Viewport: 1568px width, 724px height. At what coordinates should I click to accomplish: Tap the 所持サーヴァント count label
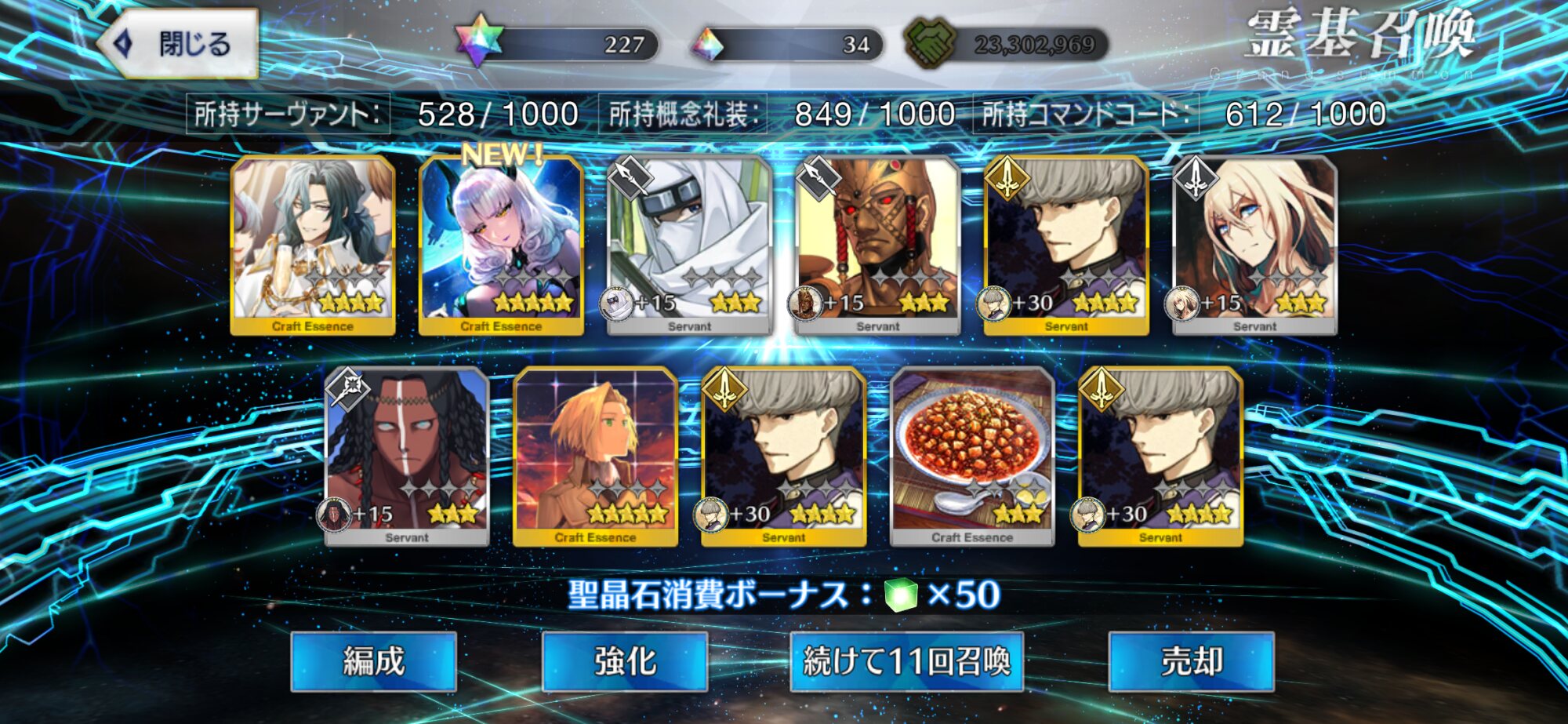(x=288, y=115)
